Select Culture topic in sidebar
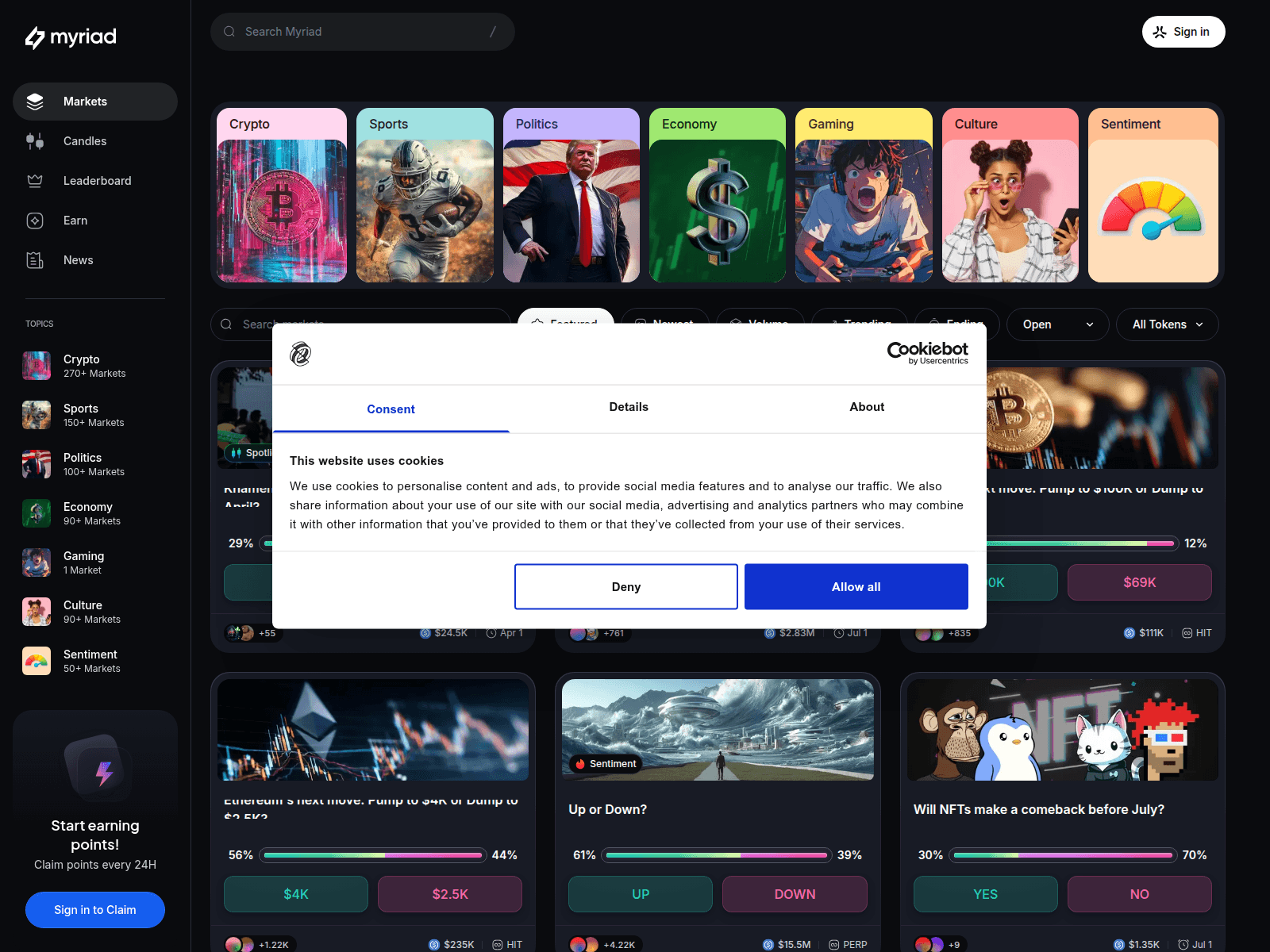Viewport: 1270px width, 952px height. pyautogui.click(x=95, y=612)
